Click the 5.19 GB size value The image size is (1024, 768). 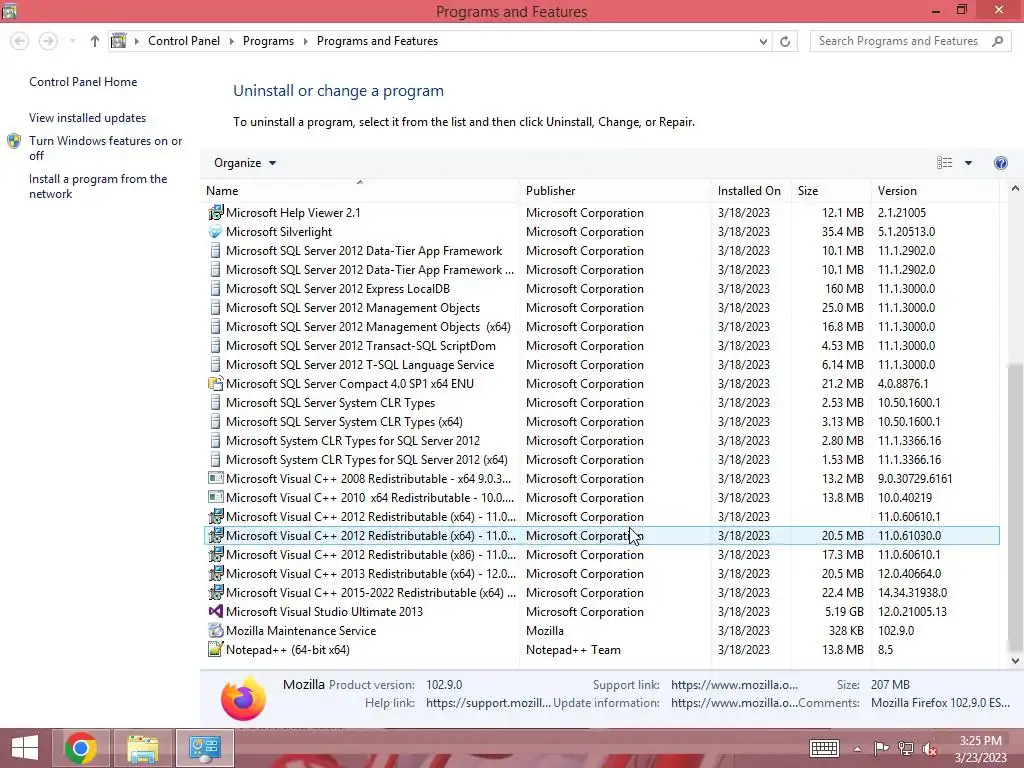844,612
